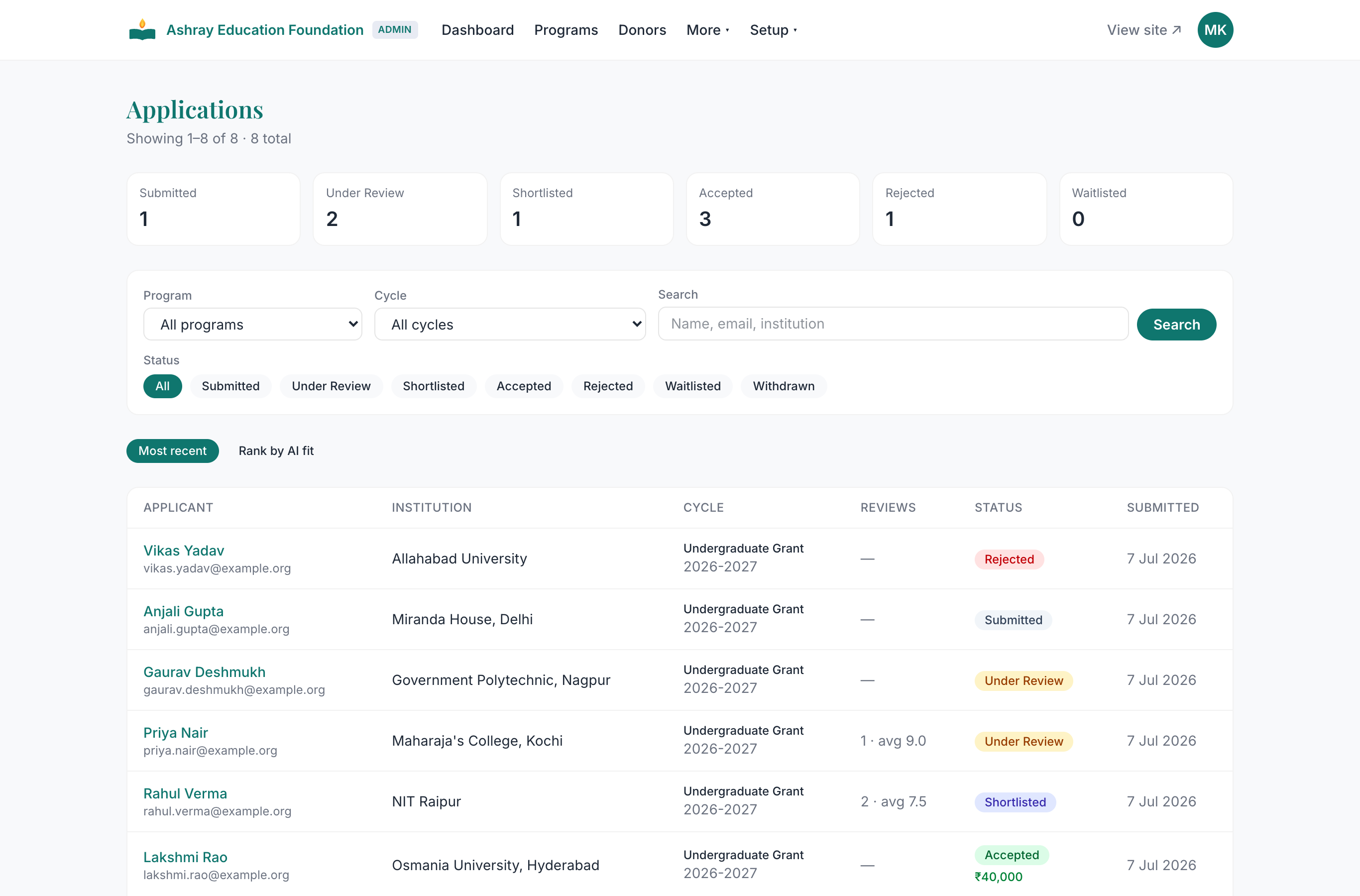Image resolution: width=1360 pixels, height=896 pixels.
Task: Open Rahul Verma's application
Action: click(x=185, y=793)
